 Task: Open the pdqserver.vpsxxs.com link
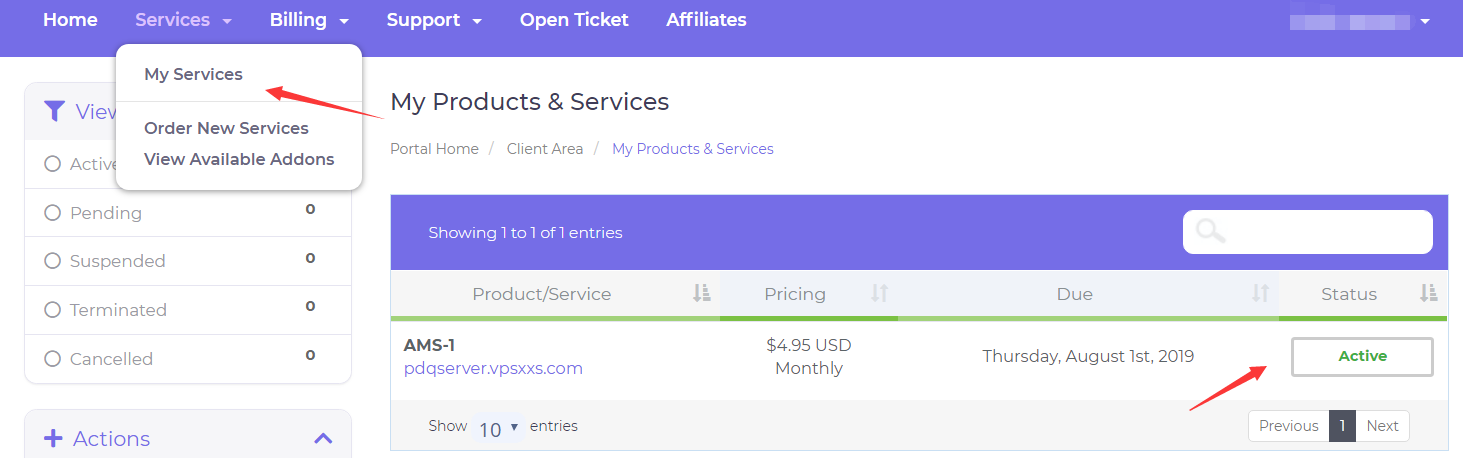(x=493, y=368)
